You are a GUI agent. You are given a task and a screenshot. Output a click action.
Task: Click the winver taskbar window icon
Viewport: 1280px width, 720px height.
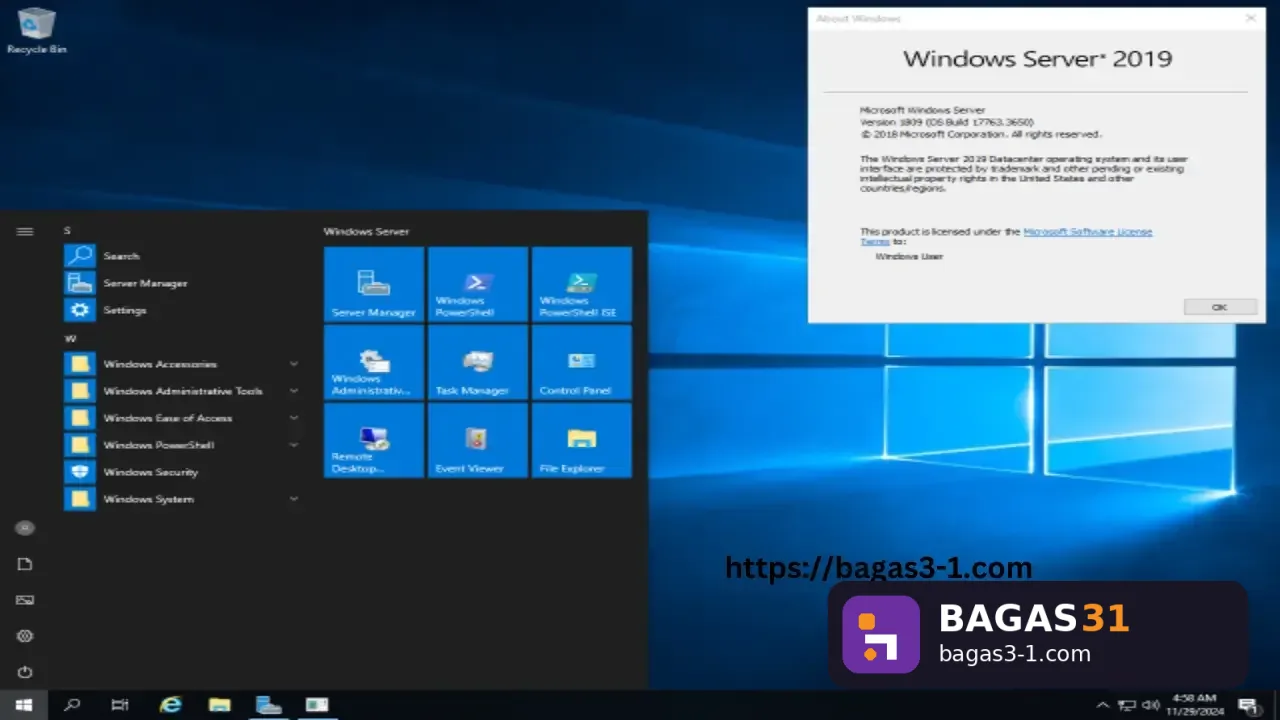coord(317,705)
